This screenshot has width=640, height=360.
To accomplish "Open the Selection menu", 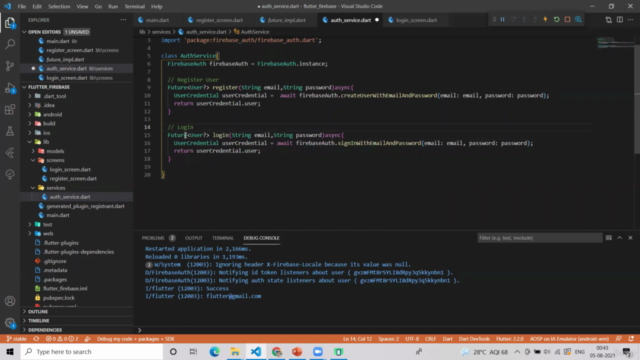I will (59, 7).
